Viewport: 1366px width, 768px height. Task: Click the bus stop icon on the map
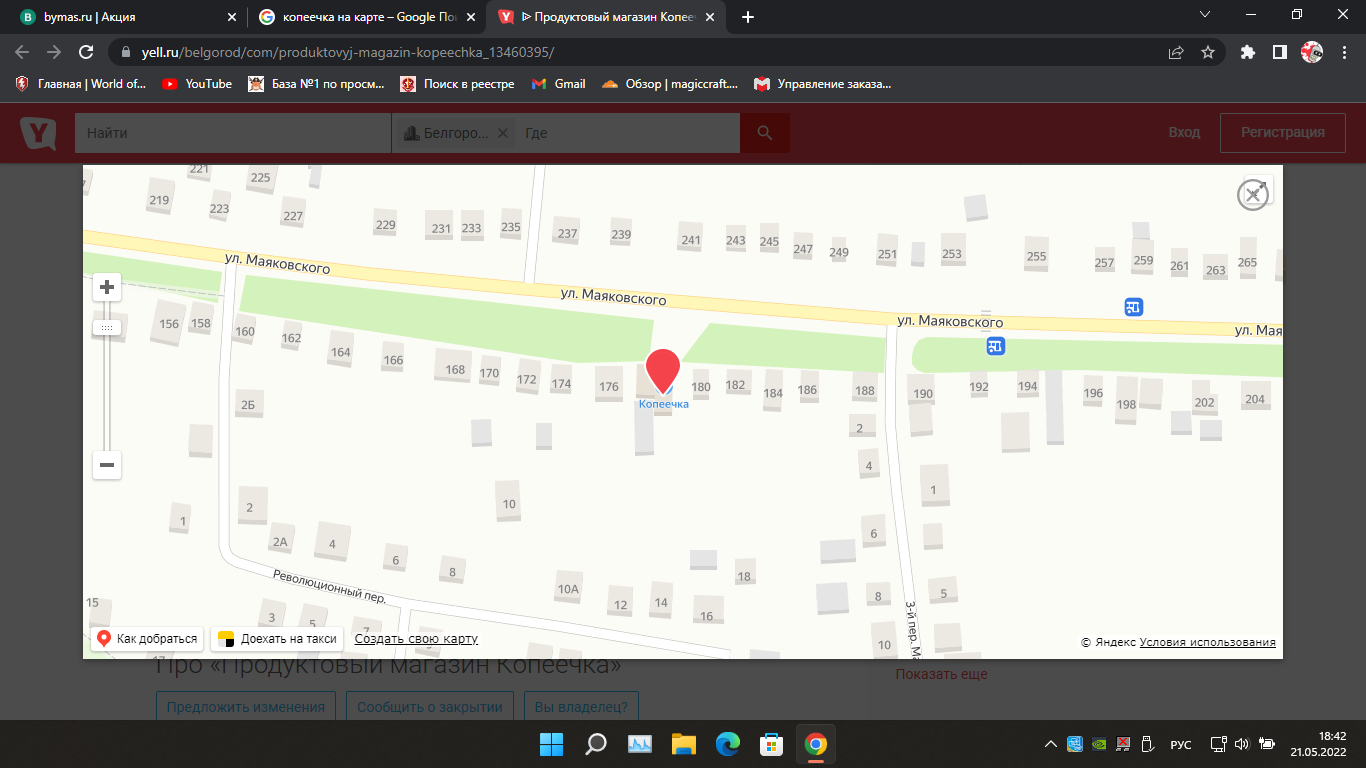coord(1133,307)
